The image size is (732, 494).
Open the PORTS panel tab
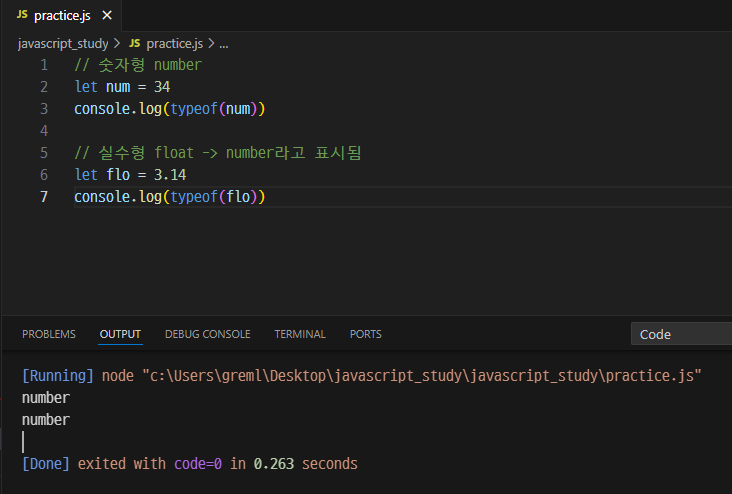[x=366, y=334]
